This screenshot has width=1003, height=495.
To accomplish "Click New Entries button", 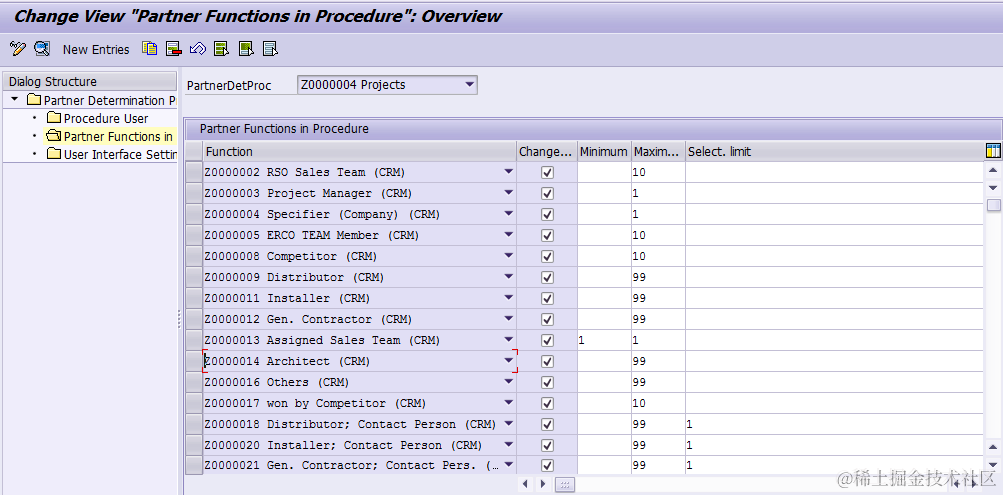I will pyautogui.click(x=96, y=49).
